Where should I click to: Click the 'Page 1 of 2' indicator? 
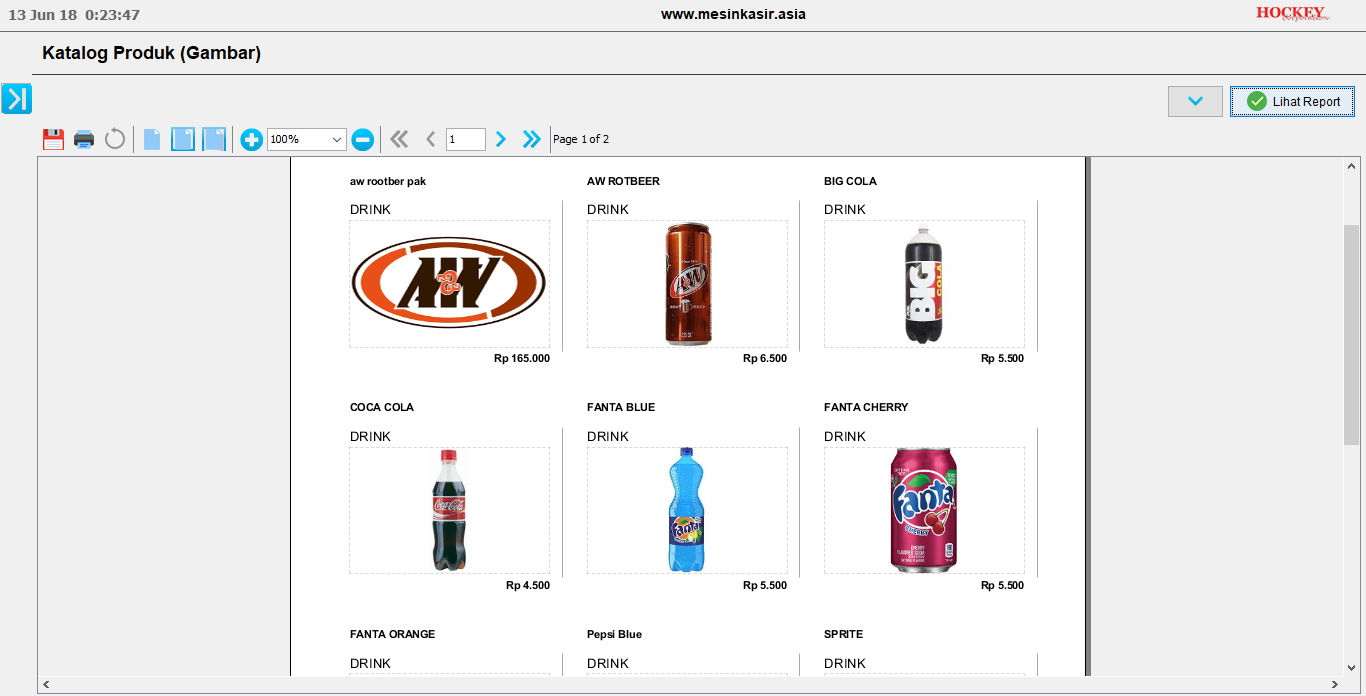coord(581,139)
